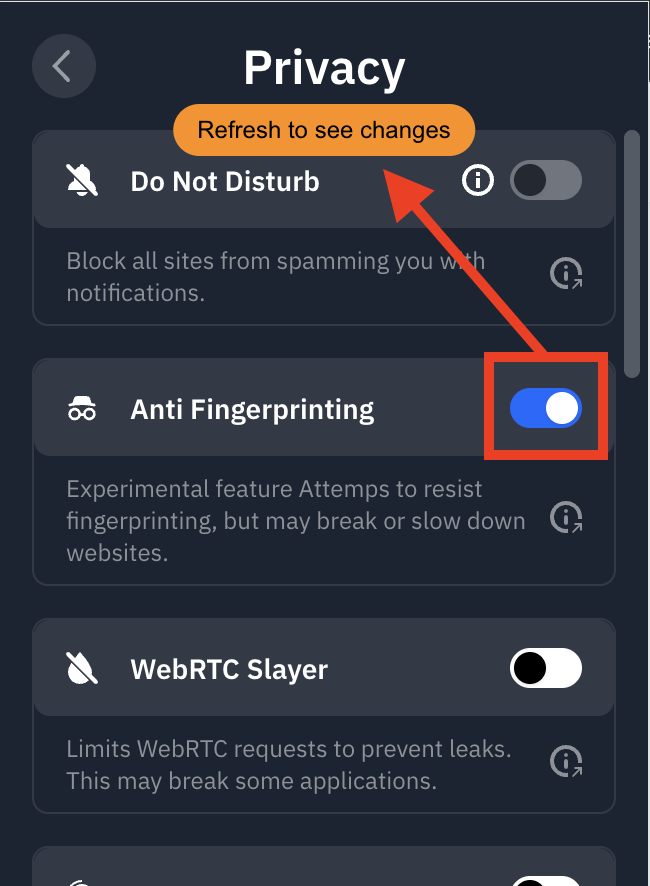The height and width of the screenshot is (886, 650).
Task: Click the Anti Fingerprinting spy hat icon
Action: [x=82, y=409]
